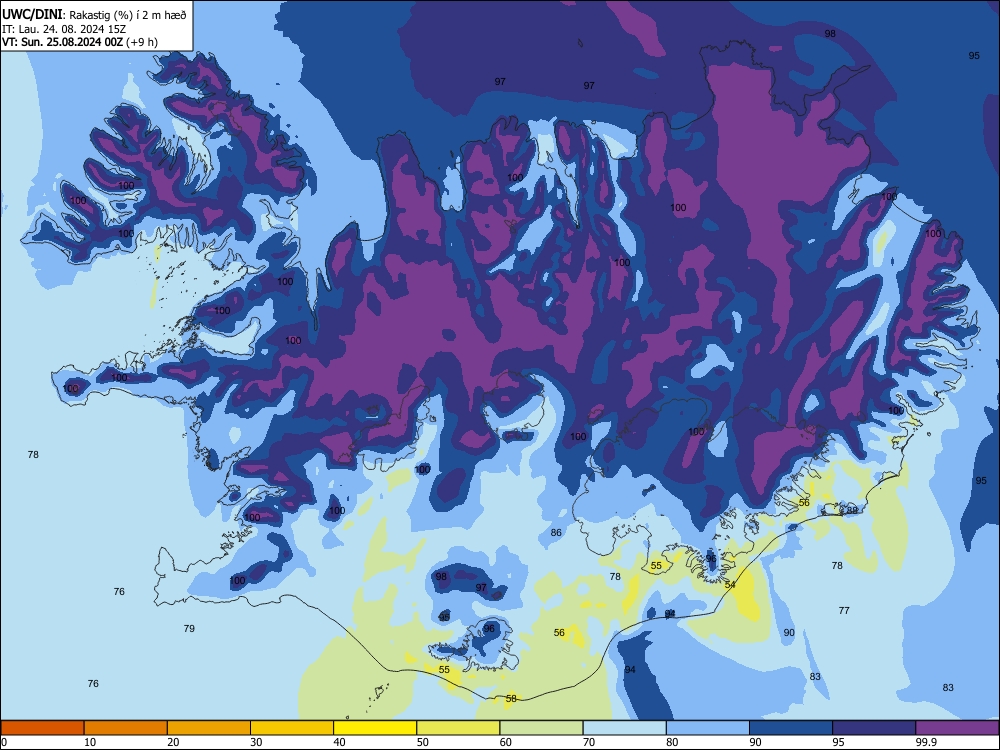The width and height of the screenshot is (1000, 750).
Task: Click the valid time line 'VT: Sun. 25.08.2024 00Z (+9 h)'
Action: coord(80,42)
